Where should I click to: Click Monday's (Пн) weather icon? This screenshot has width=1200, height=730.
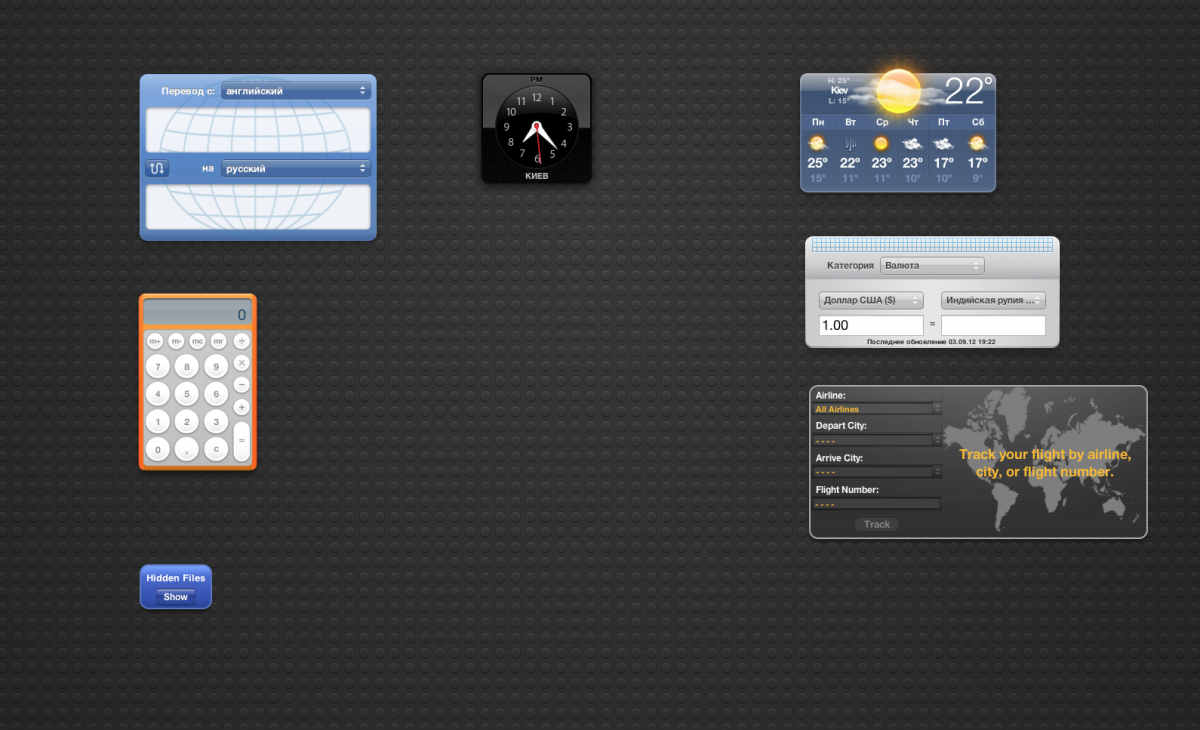(x=818, y=143)
